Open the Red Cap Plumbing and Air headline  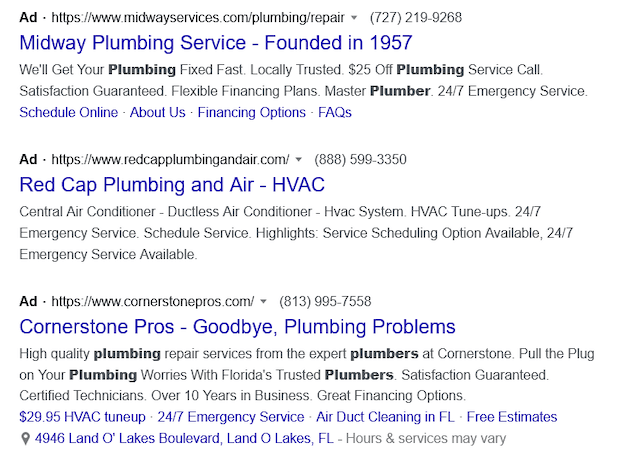pyautogui.click(x=172, y=185)
